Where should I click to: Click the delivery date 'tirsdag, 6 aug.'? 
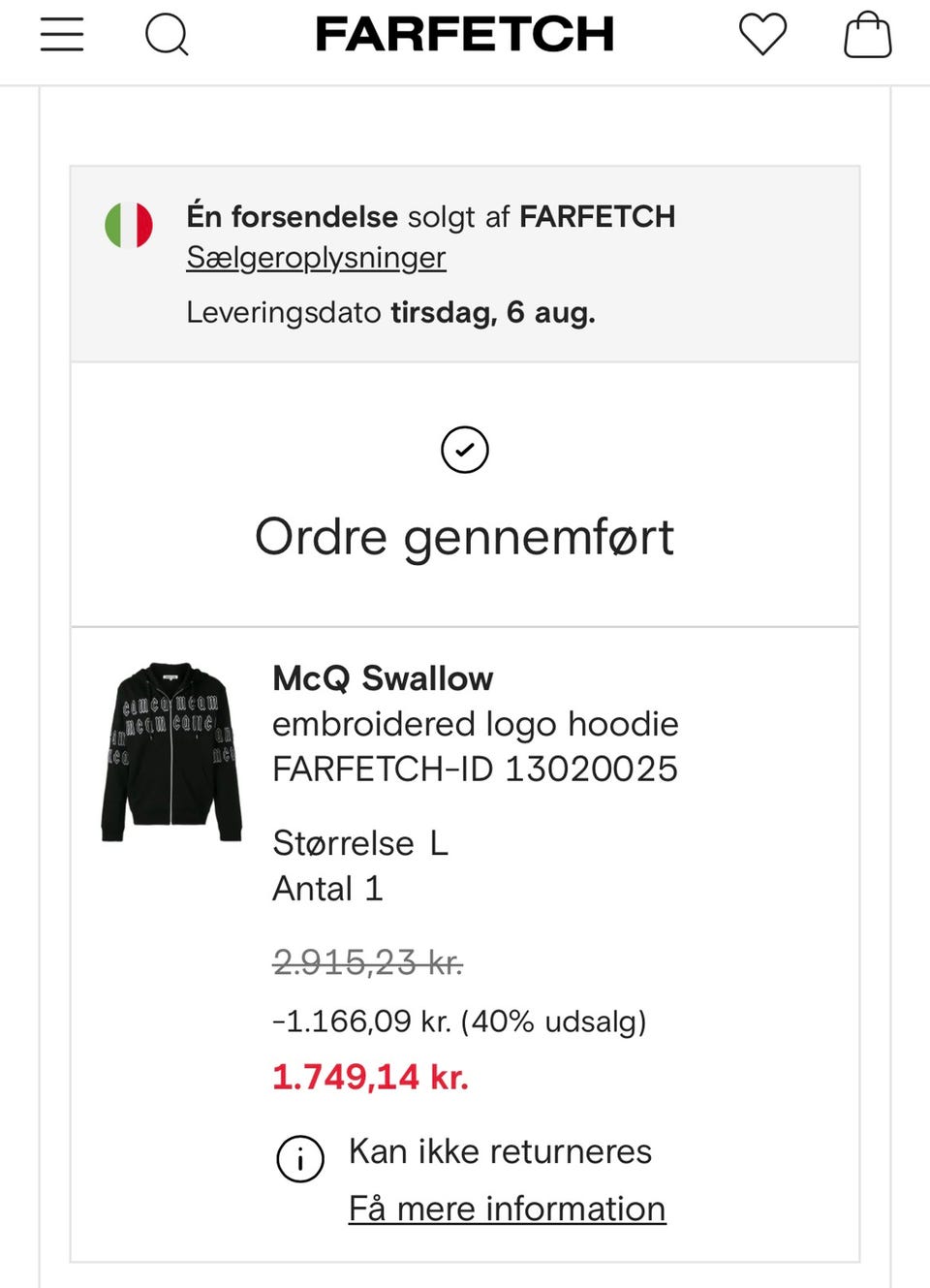pos(492,312)
